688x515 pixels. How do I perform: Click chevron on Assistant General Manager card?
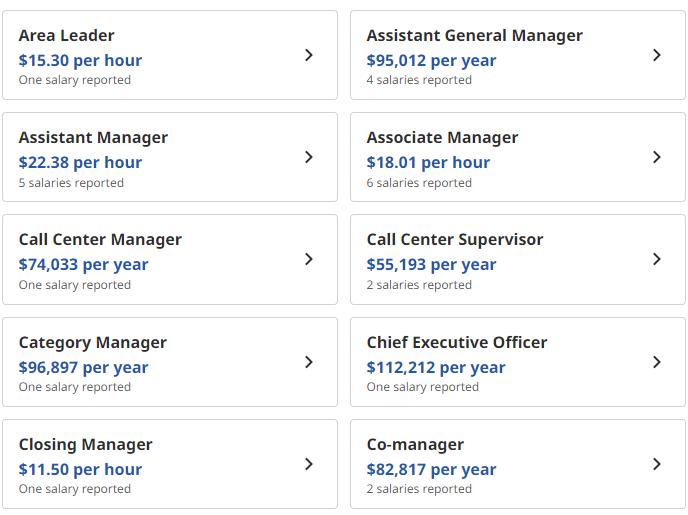657,55
